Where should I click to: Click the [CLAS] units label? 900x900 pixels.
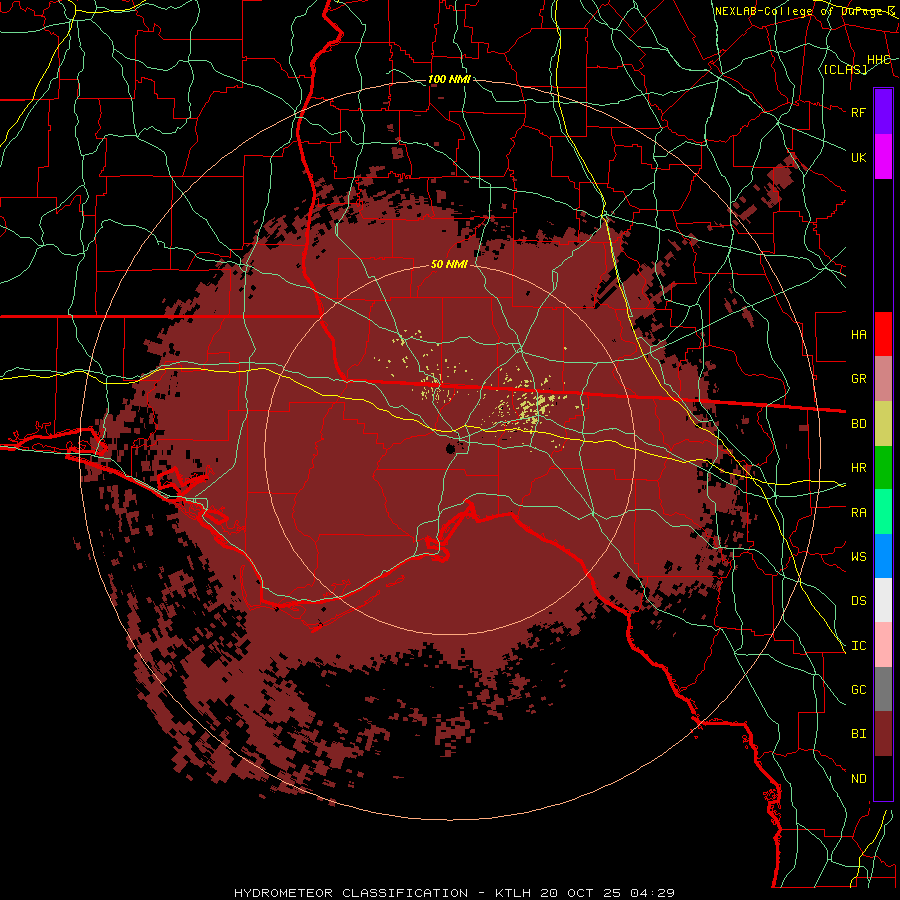[x=845, y=70]
